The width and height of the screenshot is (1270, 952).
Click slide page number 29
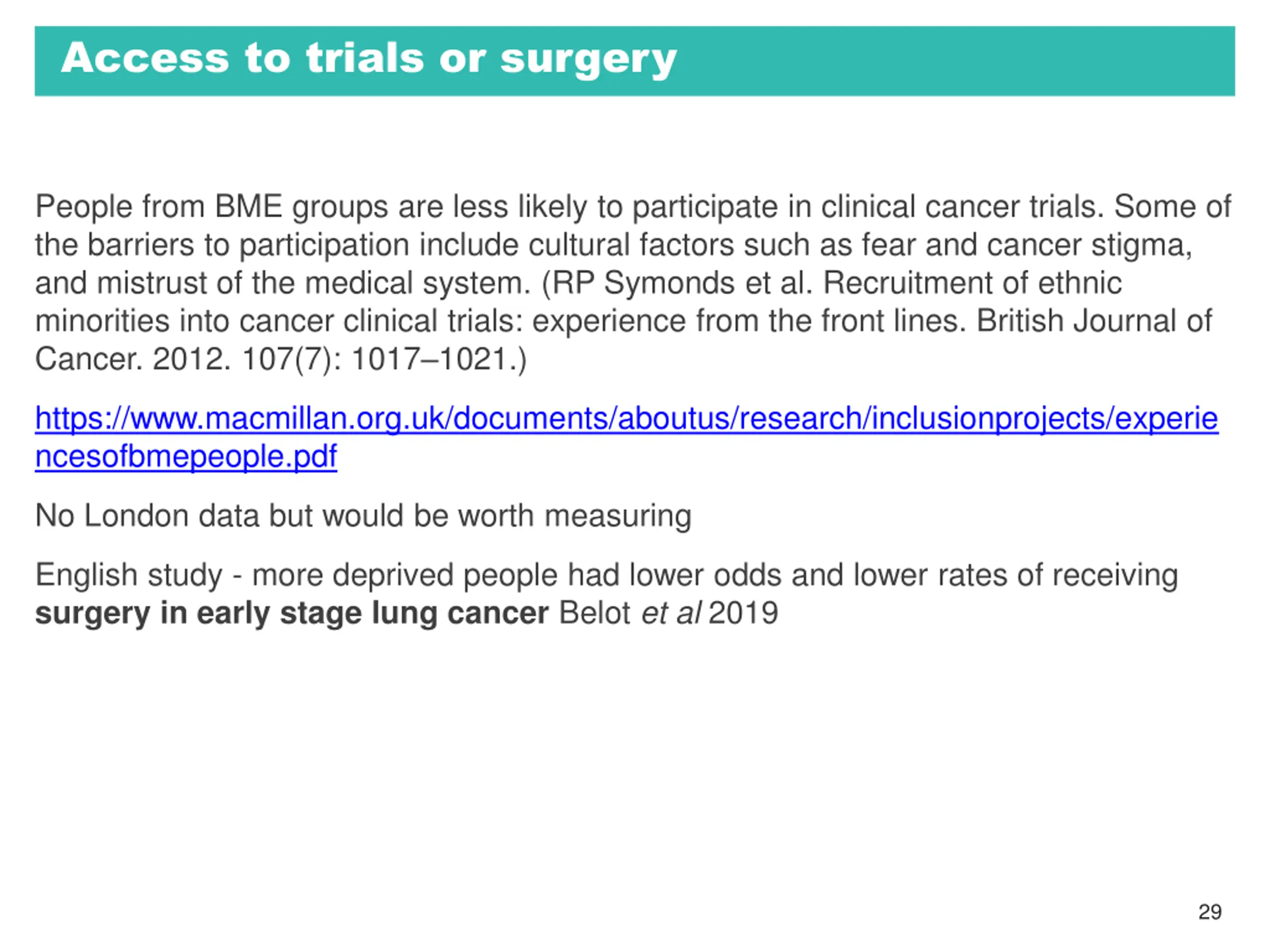[1209, 912]
